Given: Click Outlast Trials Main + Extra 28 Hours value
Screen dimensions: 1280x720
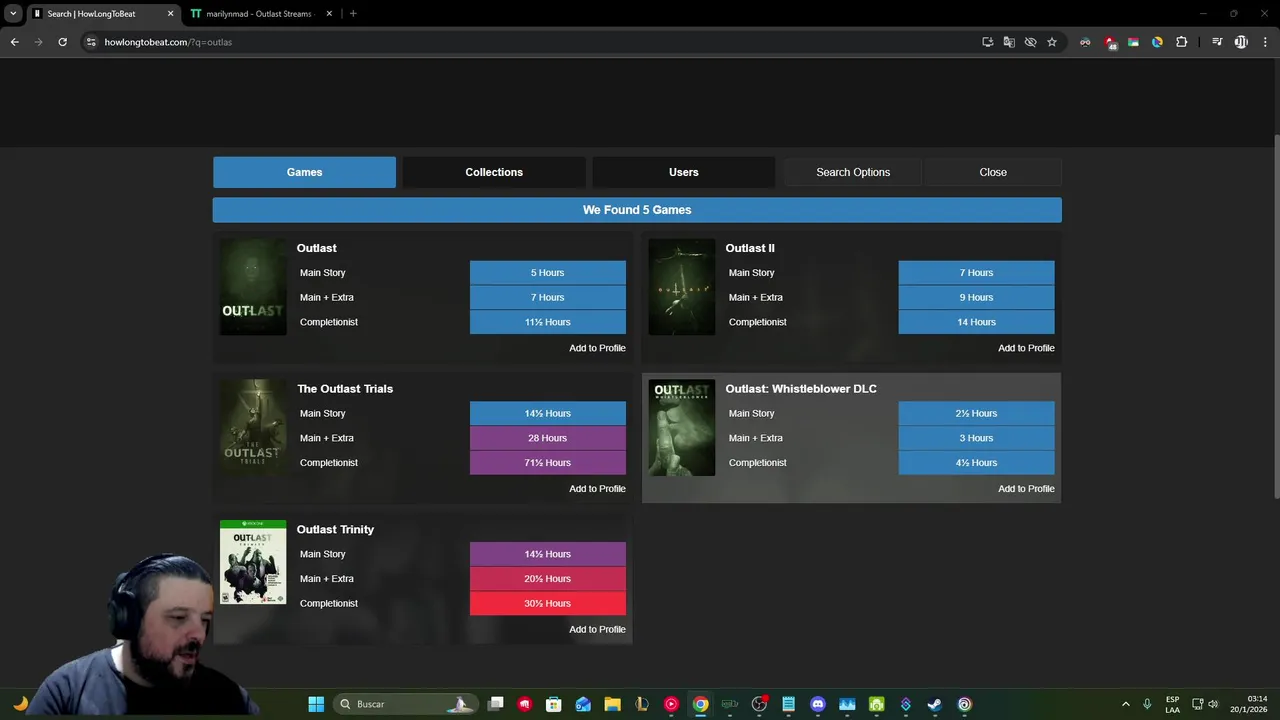Looking at the screenshot, I should point(548,438).
